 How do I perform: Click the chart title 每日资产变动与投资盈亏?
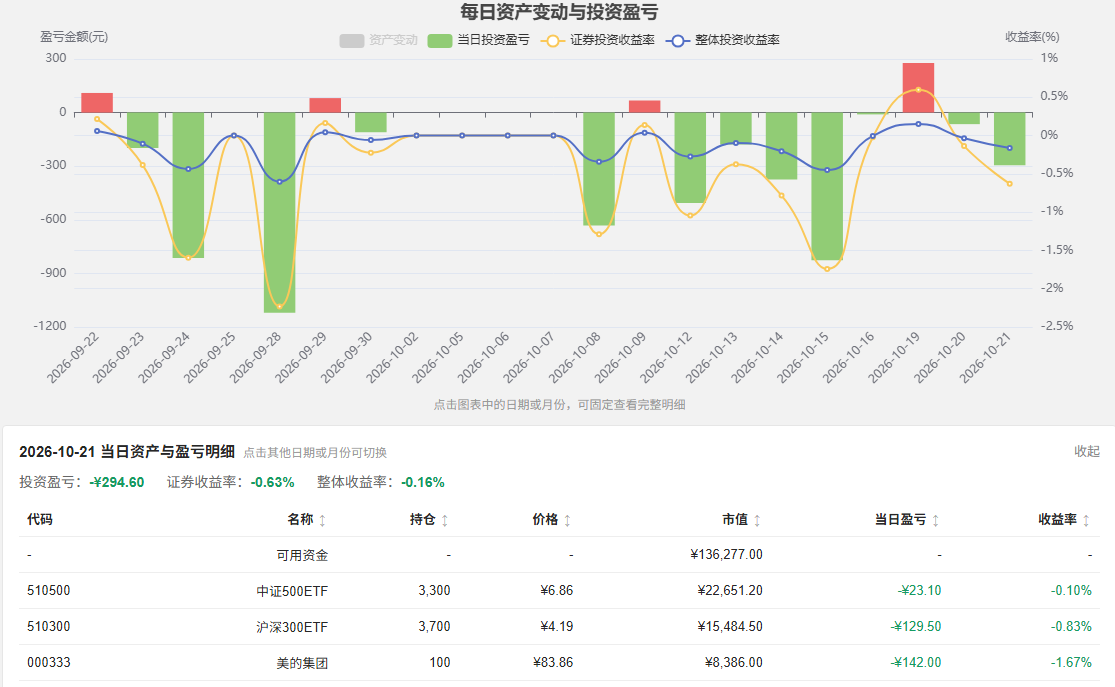(x=559, y=12)
